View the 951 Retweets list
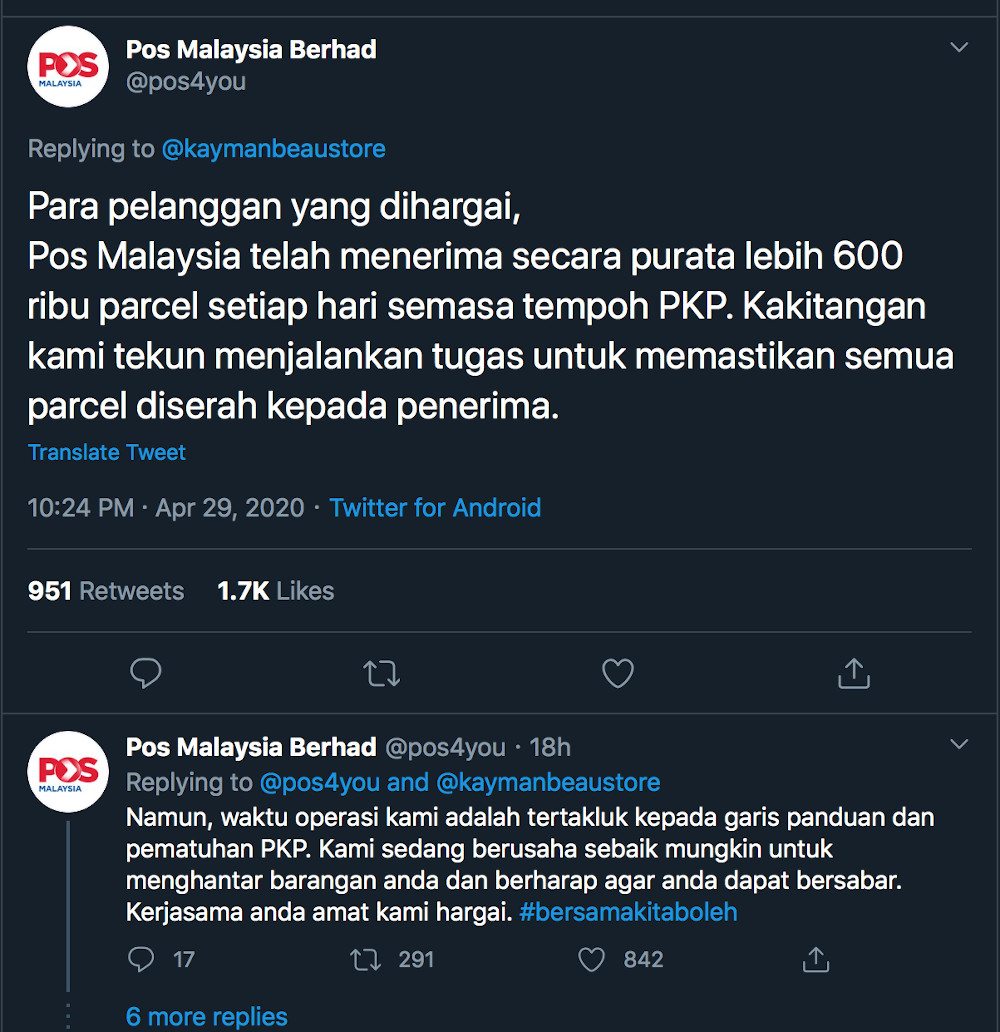 (105, 591)
